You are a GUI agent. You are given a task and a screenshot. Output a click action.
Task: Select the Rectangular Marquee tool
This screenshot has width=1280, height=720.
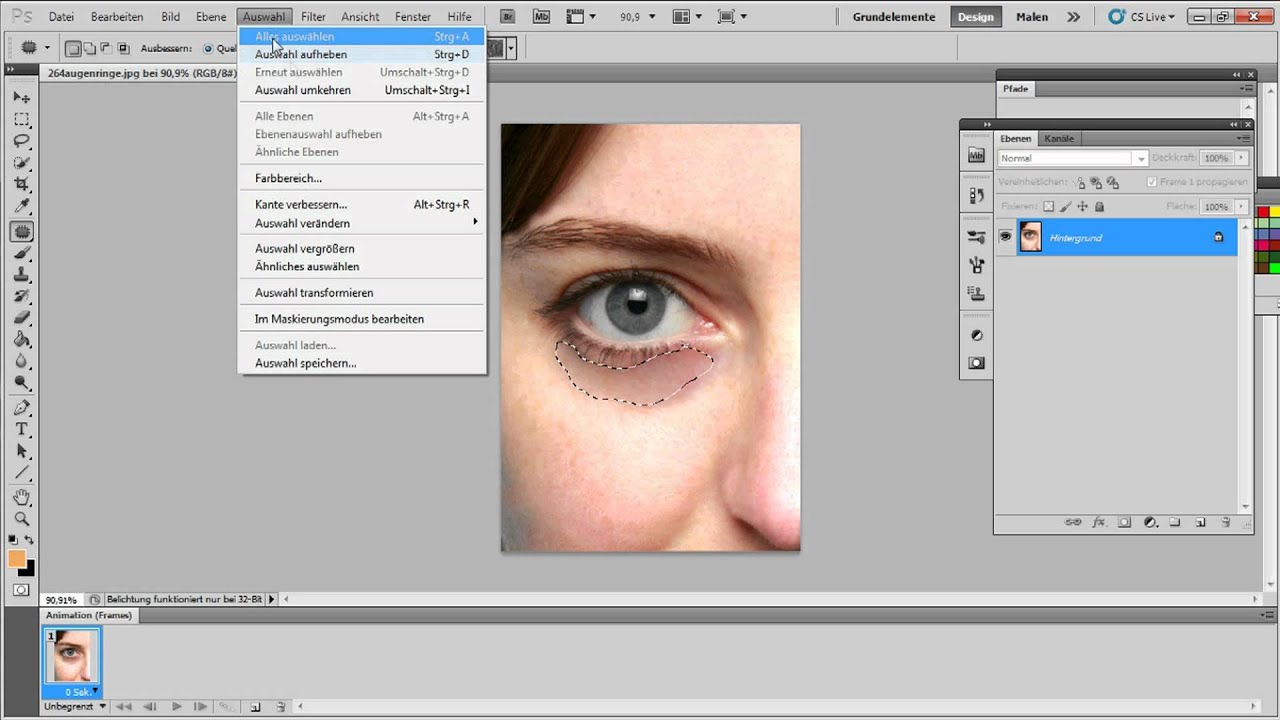[x=21, y=119]
